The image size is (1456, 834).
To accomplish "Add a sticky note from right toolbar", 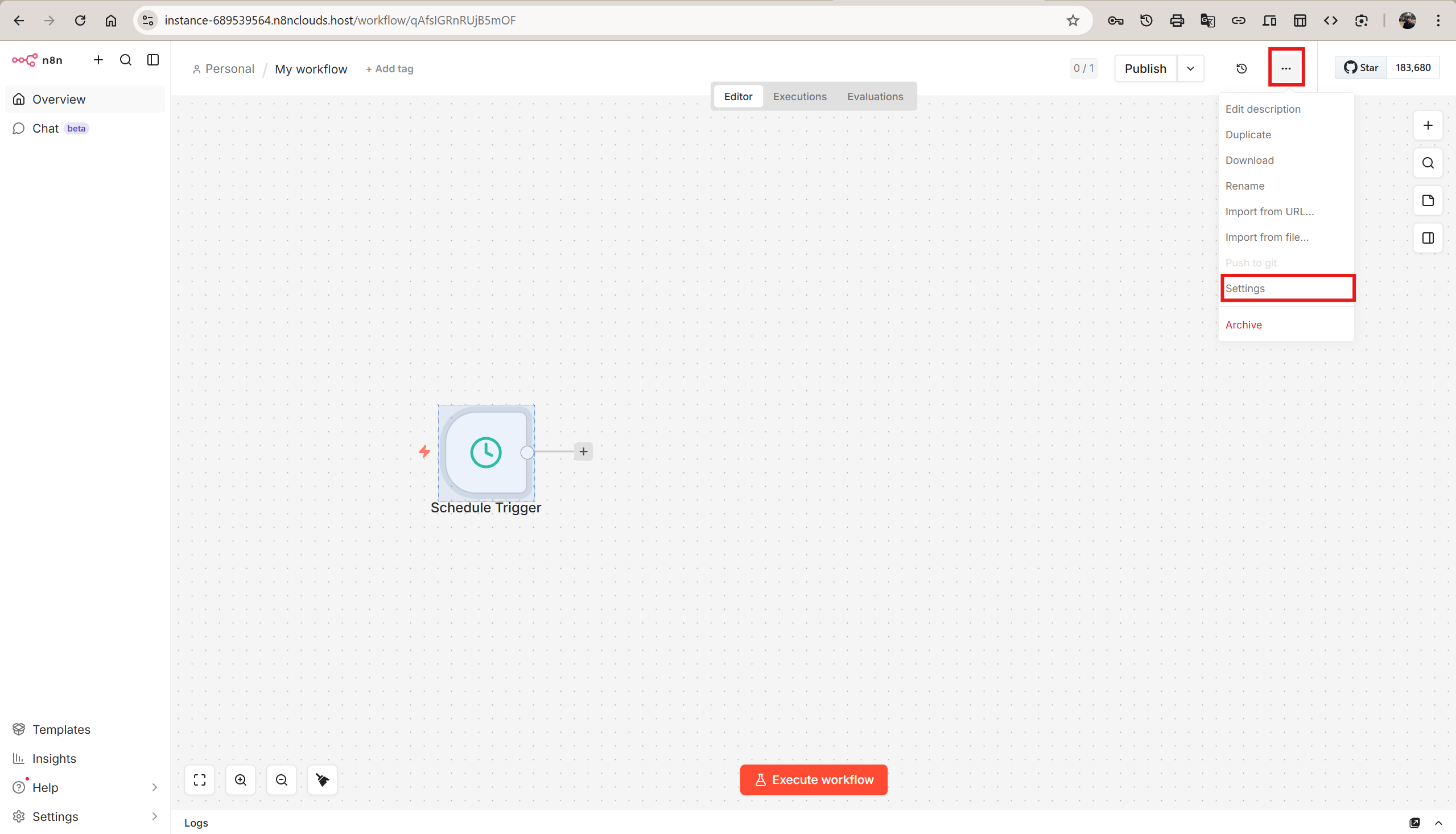I will coord(1428,200).
